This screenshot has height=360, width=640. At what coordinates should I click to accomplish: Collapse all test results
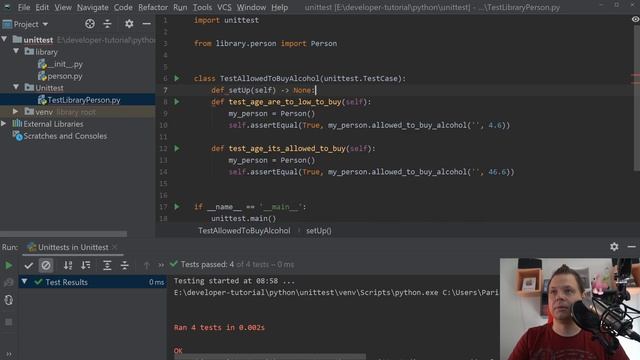[x=124, y=266]
